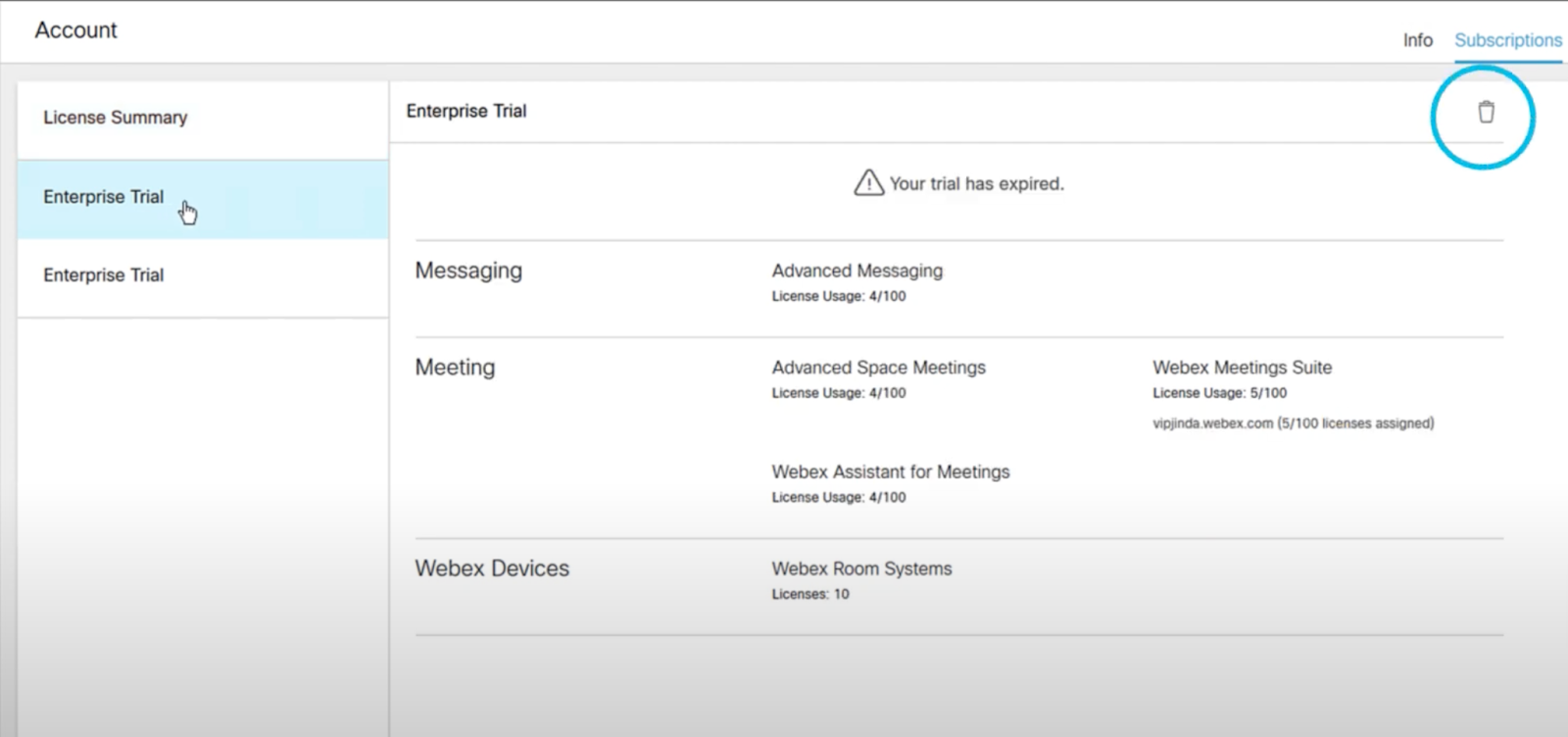The width and height of the screenshot is (1568, 737).
Task: Select License Summary in the sidebar
Action: click(203, 120)
